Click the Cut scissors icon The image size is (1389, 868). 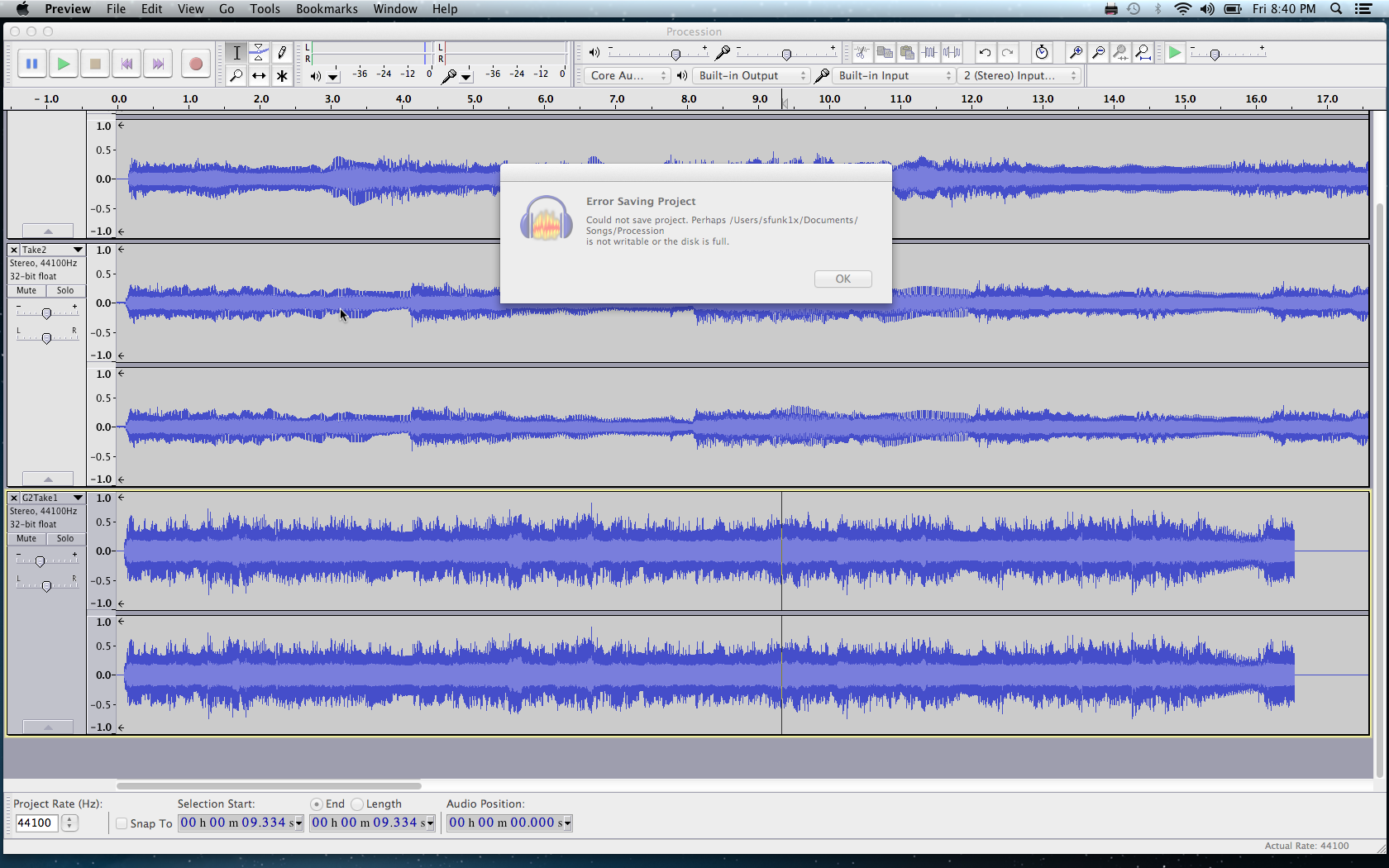tap(862, 53)
